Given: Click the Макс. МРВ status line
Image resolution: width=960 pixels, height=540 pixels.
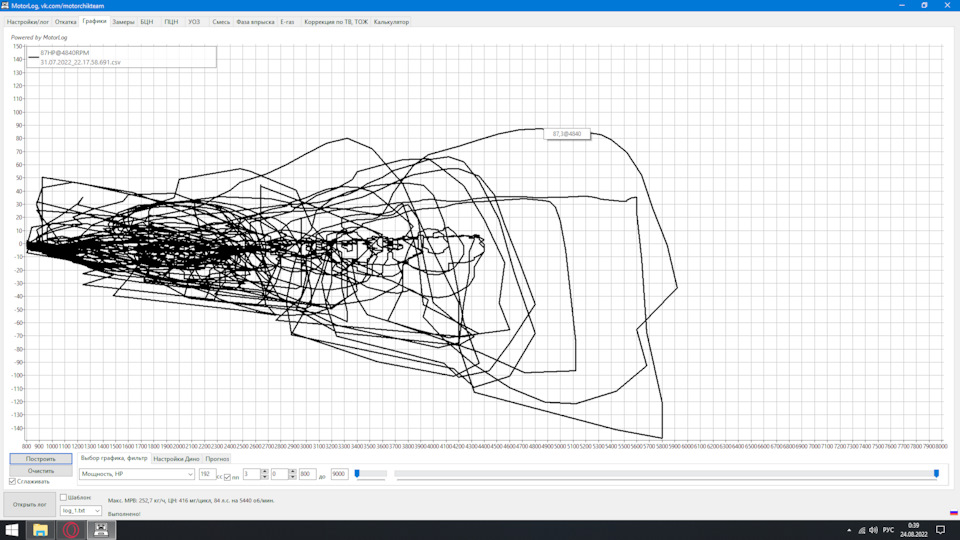Looking at the screenshot, I should point(191,500).
